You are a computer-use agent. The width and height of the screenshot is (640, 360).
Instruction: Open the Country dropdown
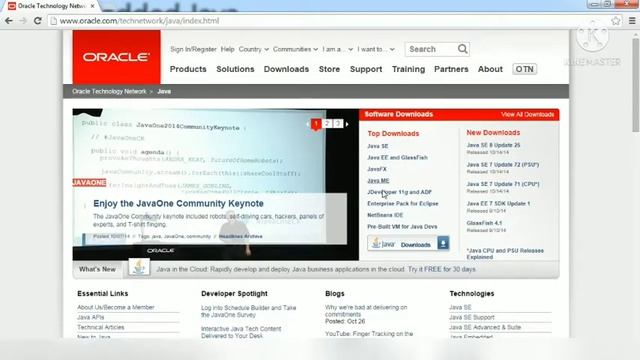pos(253,49)
